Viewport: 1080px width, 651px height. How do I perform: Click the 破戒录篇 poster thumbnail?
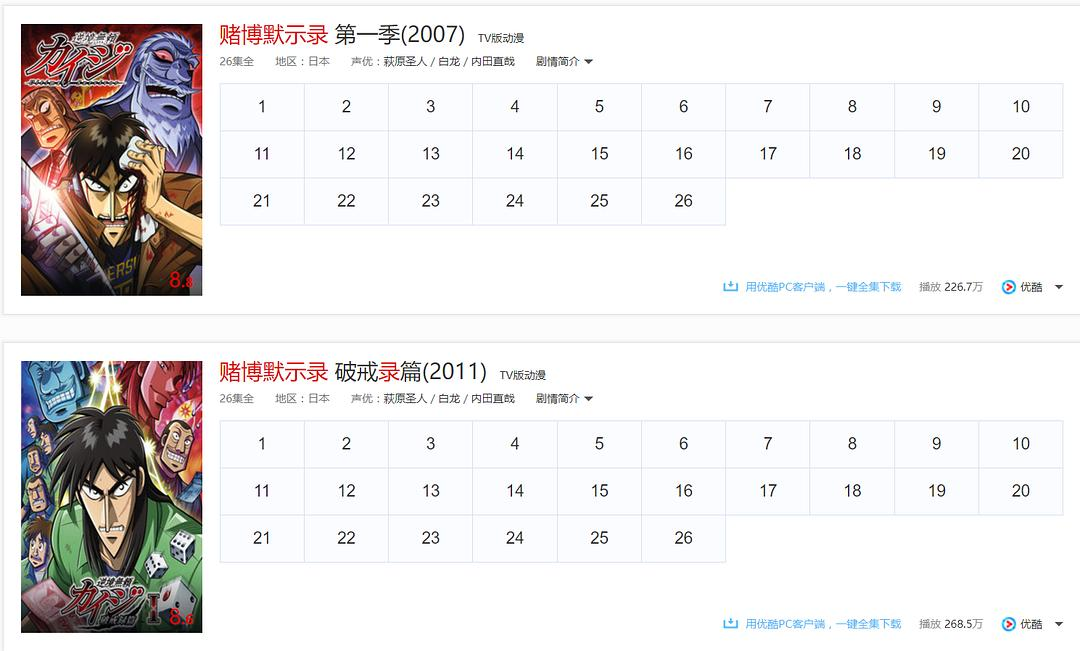(x=111, y=497)
